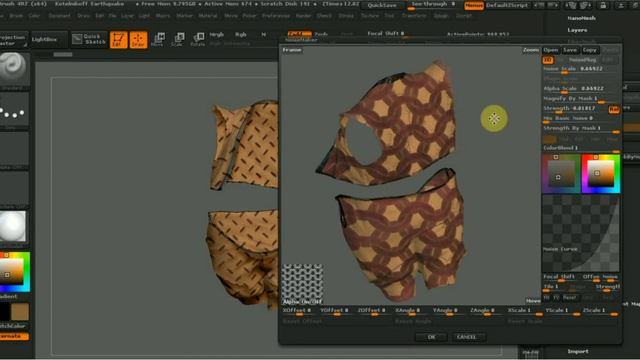Open the Document menu

pos(60,16)
